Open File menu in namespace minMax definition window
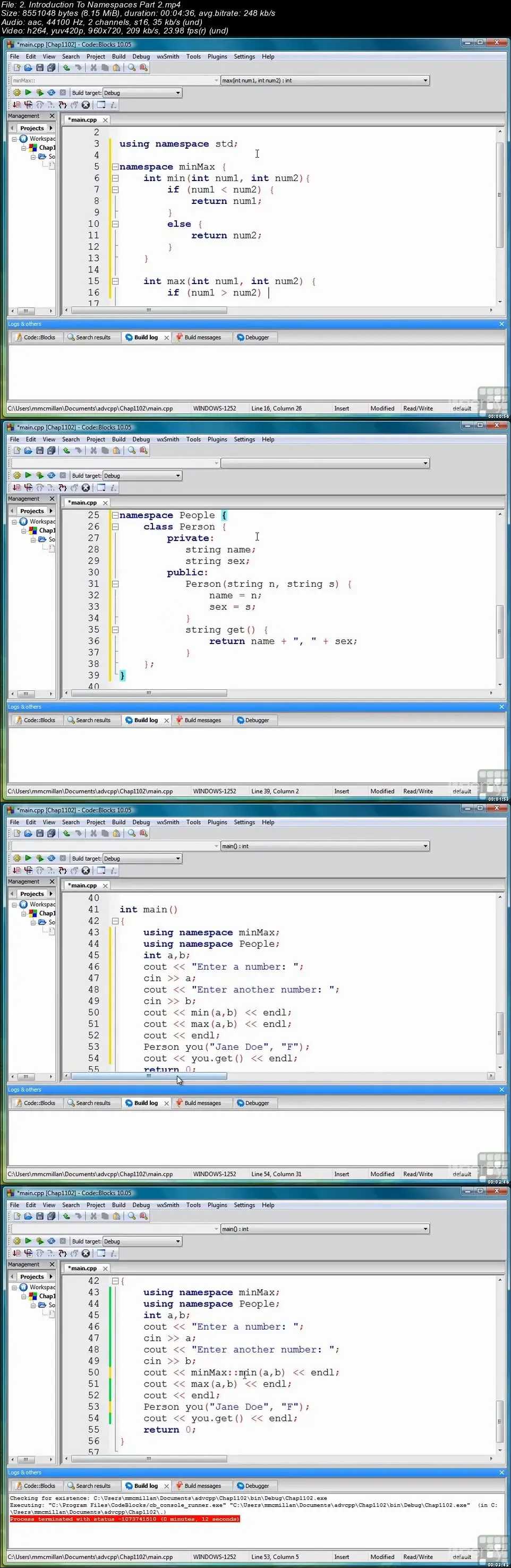 tap(15, 57)
